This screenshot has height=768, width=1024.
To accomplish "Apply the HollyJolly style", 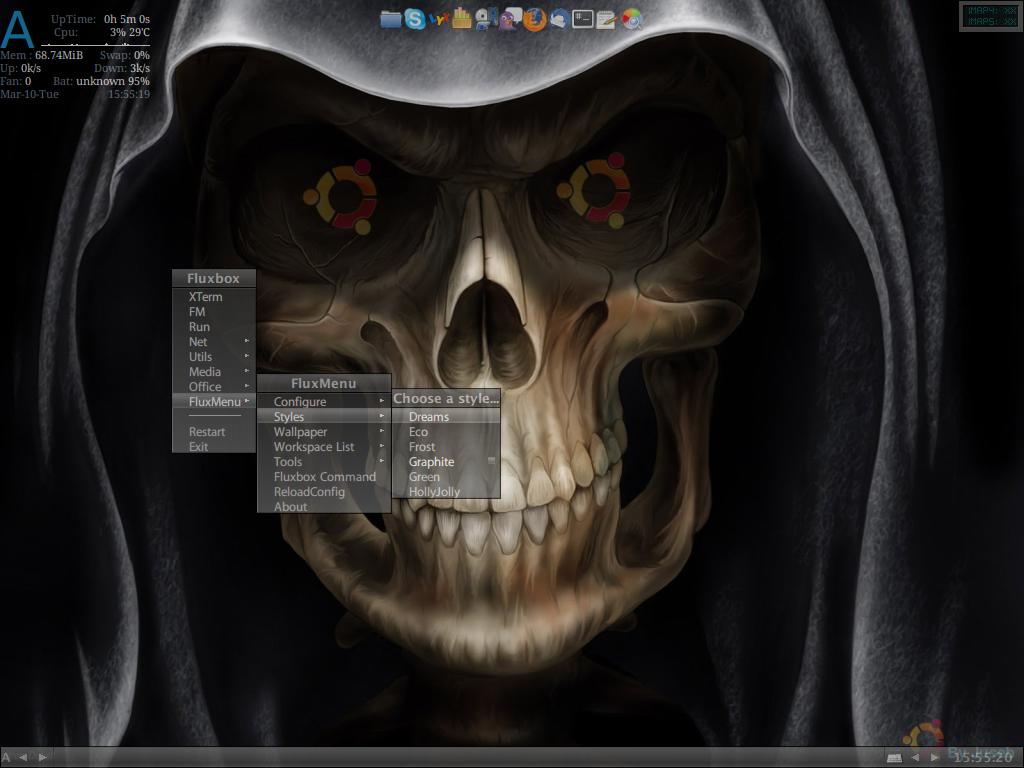I will [446, 491].
